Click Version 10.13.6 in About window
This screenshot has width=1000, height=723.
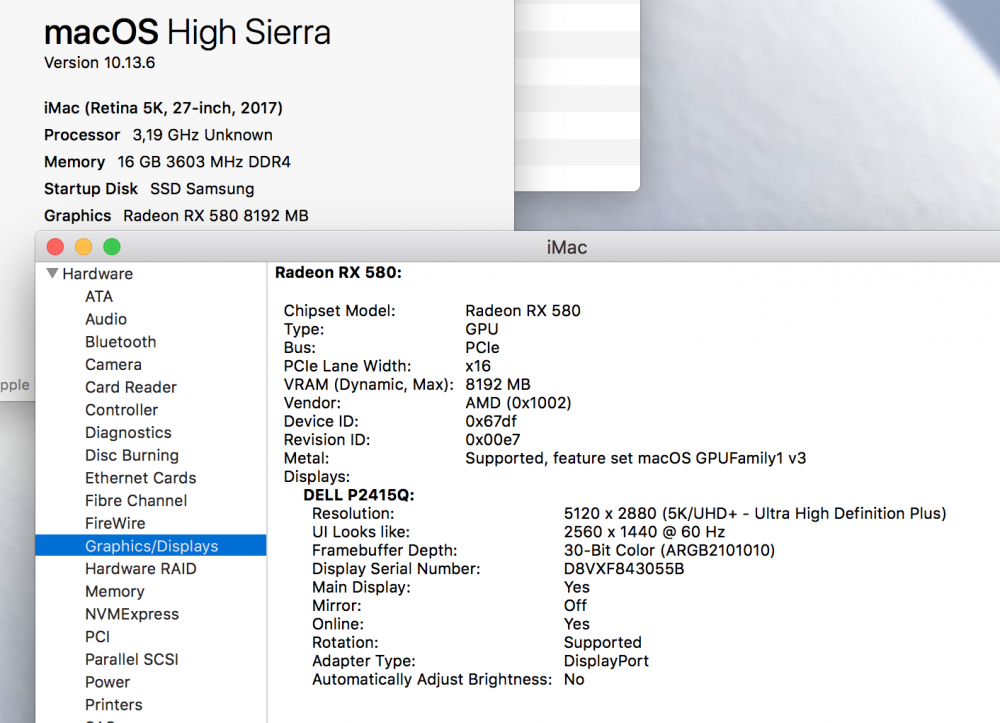pos(99,62)
